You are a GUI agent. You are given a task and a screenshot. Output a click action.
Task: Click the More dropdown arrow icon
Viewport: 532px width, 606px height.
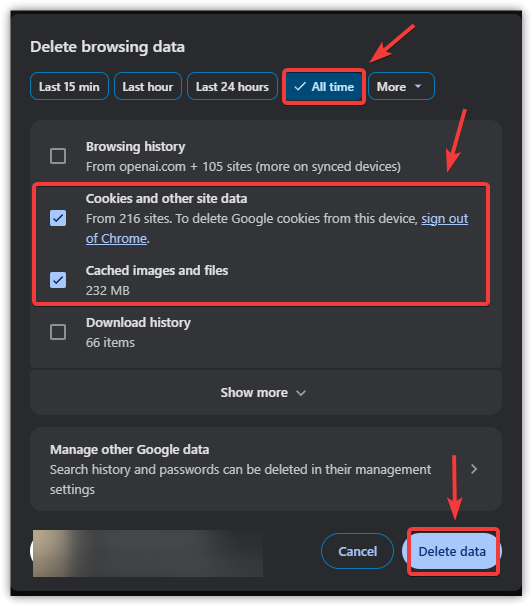click(x=418, y=87)
